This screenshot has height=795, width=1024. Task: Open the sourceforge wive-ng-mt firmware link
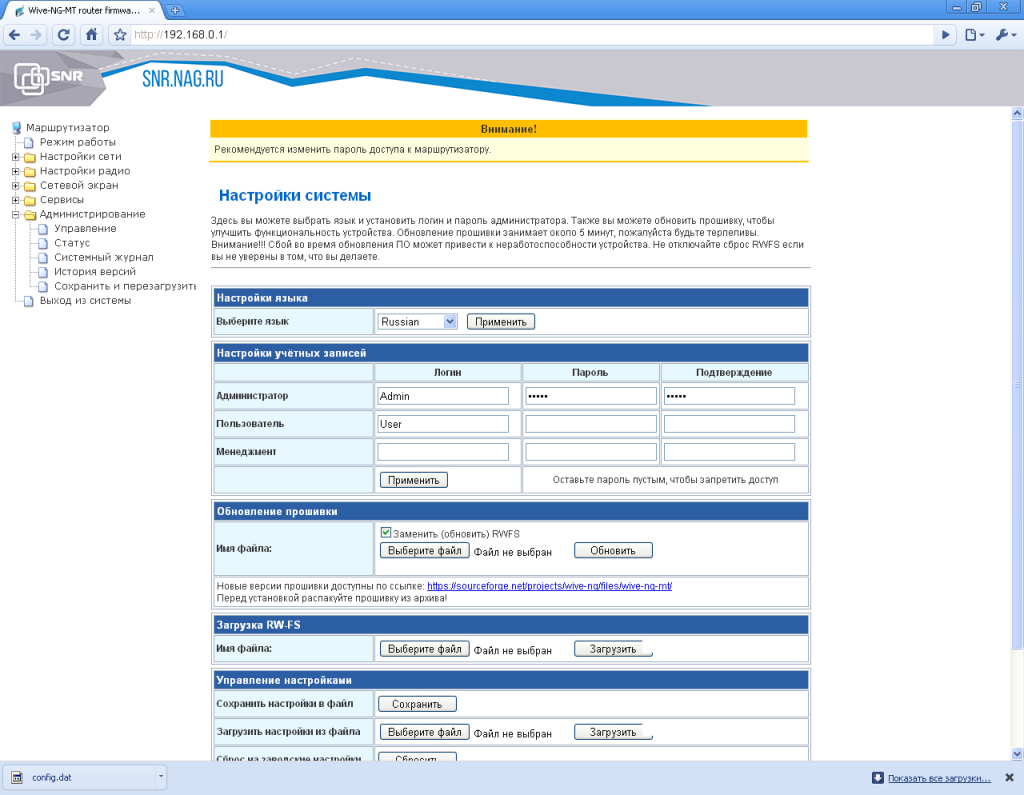coord(549,586)
